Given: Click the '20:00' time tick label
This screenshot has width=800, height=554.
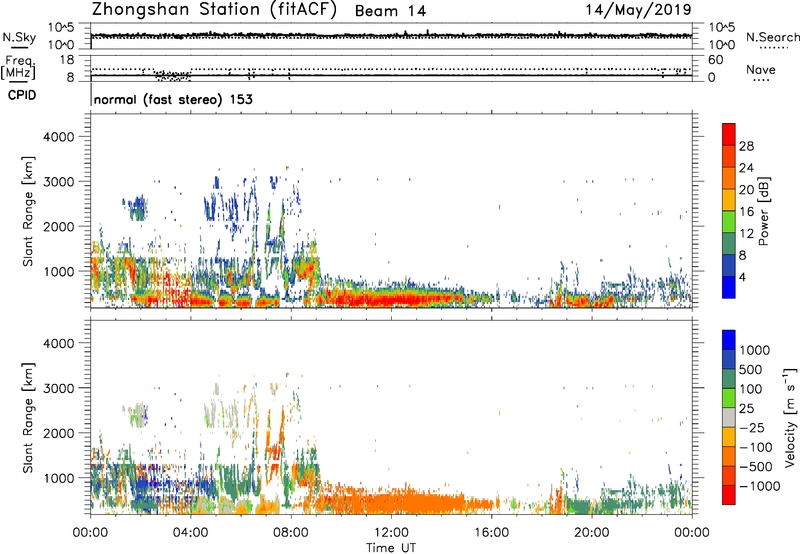Looking at the screenshot, I should point(591,533).
